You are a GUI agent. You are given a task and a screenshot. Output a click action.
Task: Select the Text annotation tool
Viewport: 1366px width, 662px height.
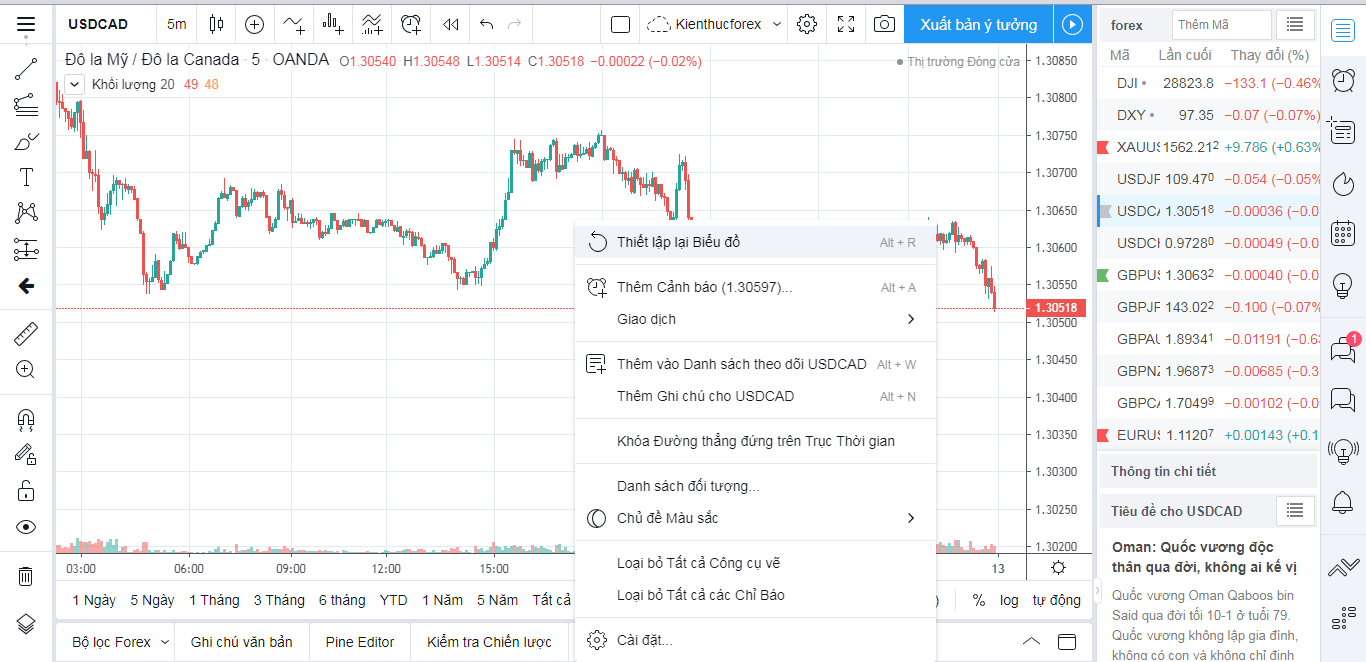(26, 178)
